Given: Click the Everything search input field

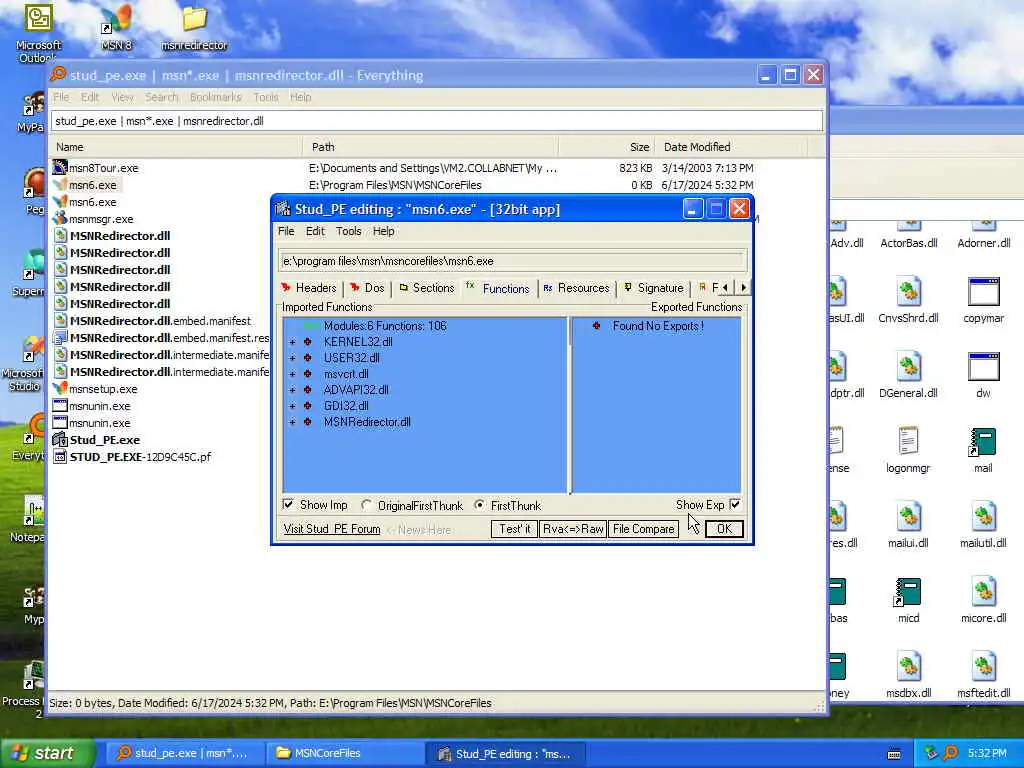Looking at the screenshot, I should pos(437,121).
